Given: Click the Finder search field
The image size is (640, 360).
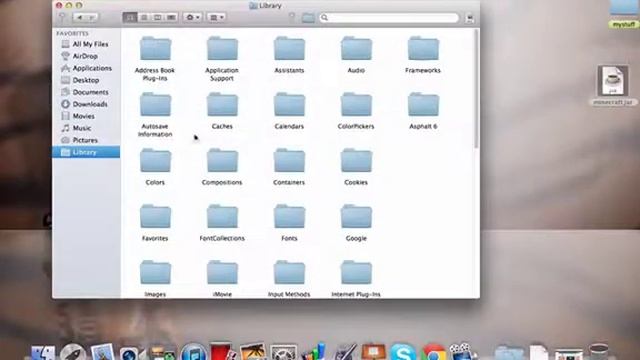Looking at the screenshot, I should pyautogui.click(x=389, y=18).
